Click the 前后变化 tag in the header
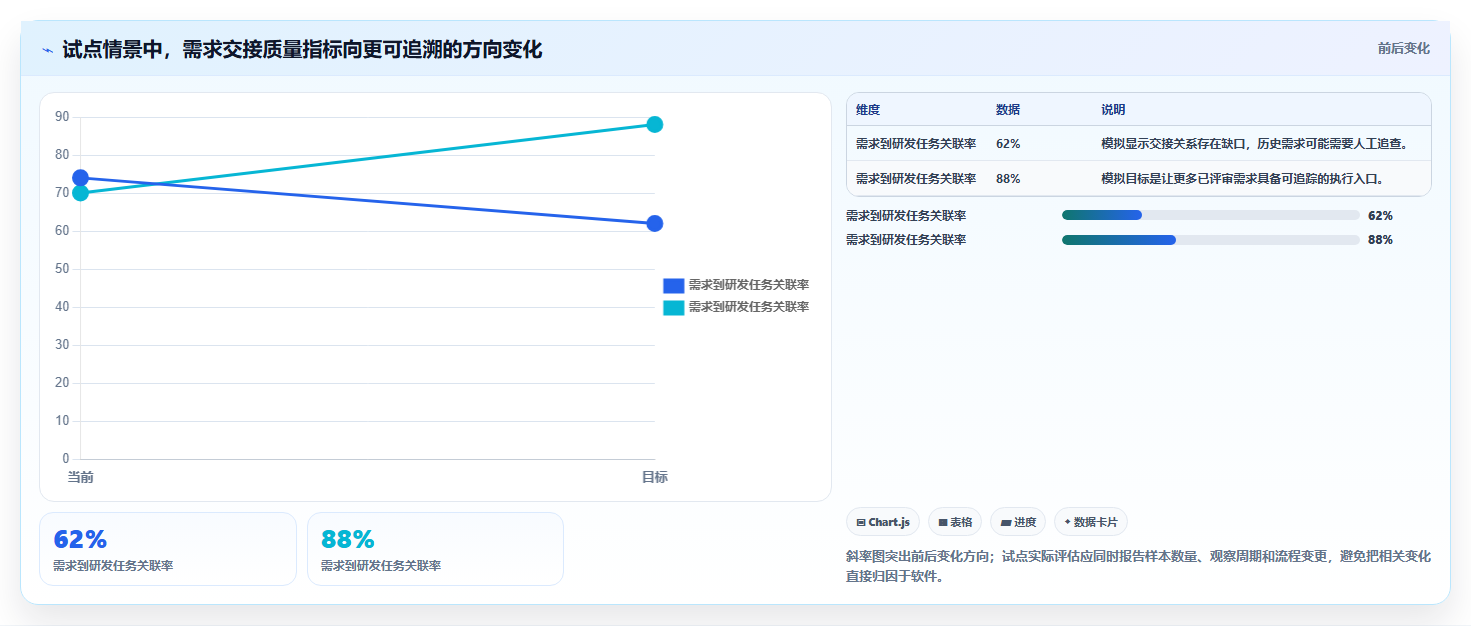The image size is (1471, 626). click(x=1403, y=48)
